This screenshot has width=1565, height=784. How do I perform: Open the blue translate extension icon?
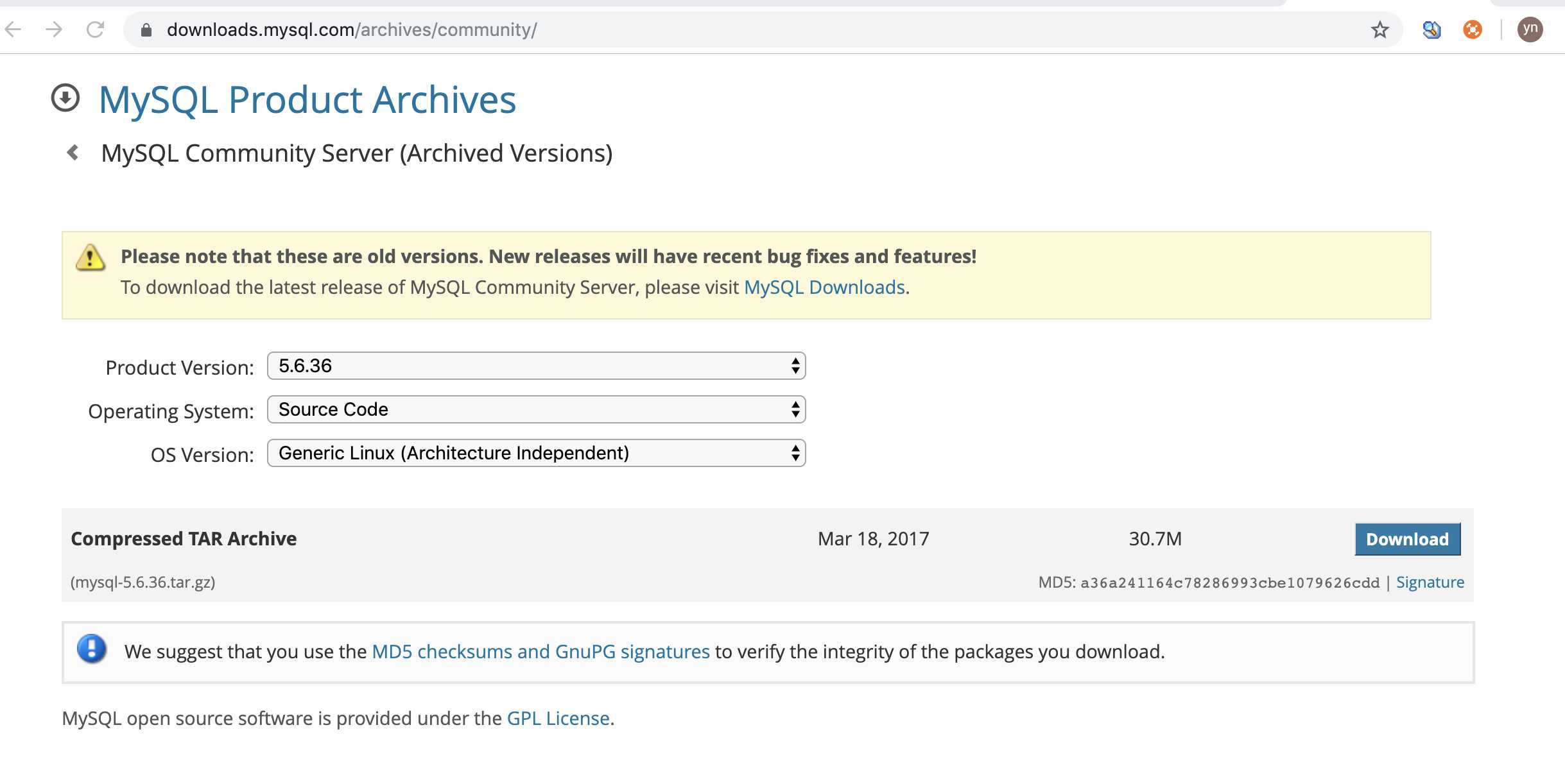1431,30
